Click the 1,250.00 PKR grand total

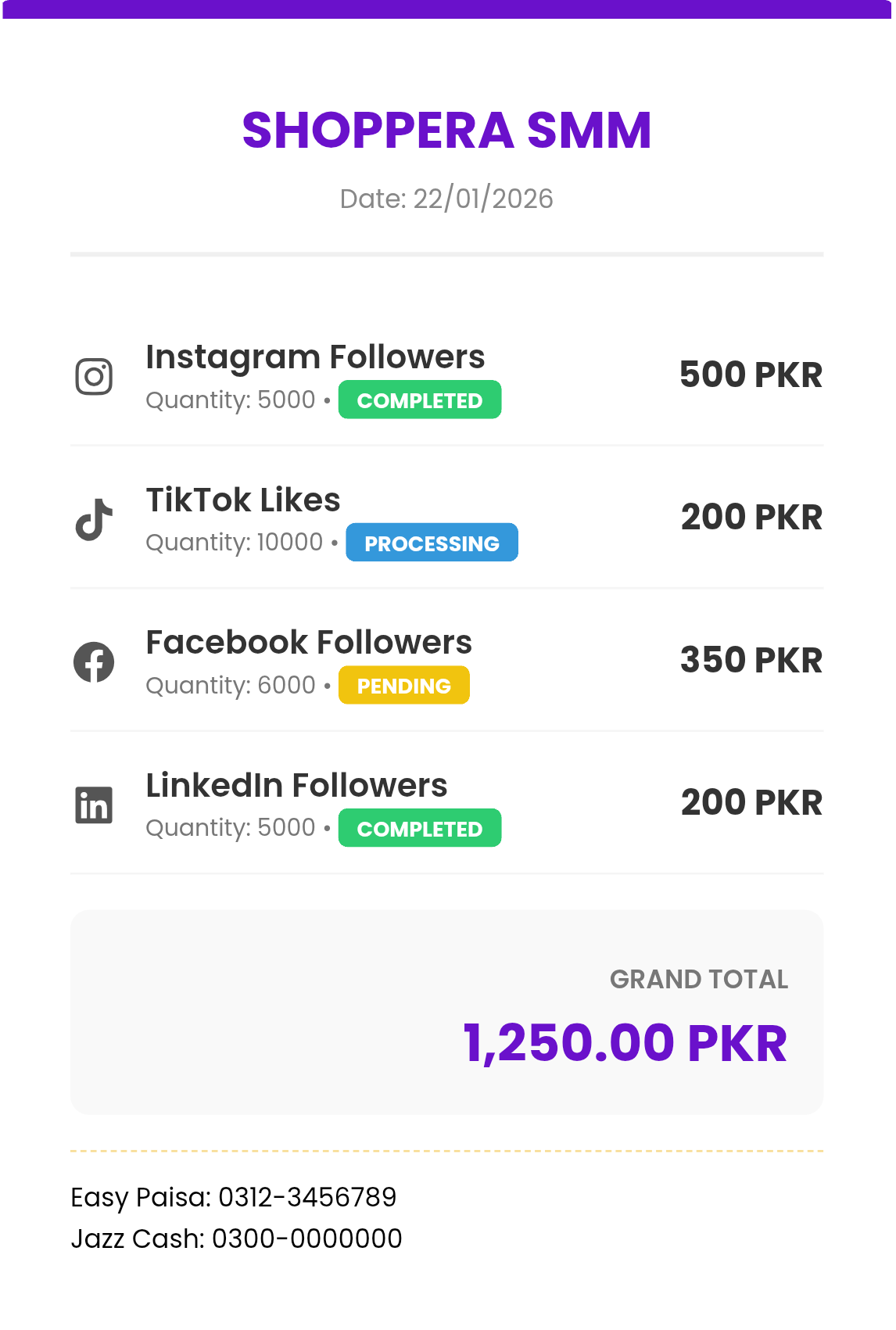(625, 1044)
